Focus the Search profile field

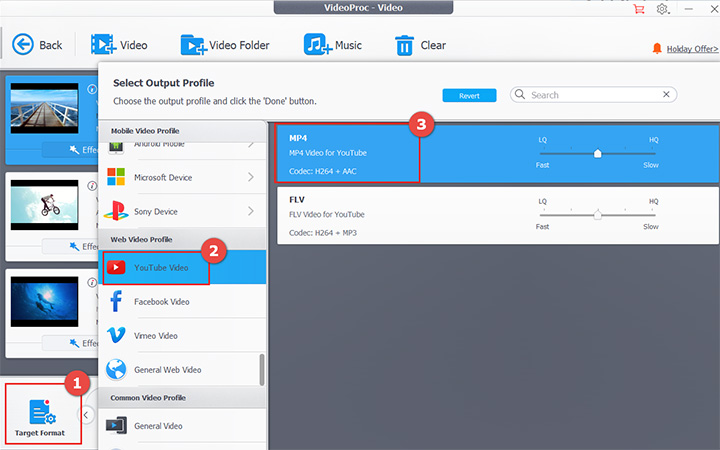point(593,95)
